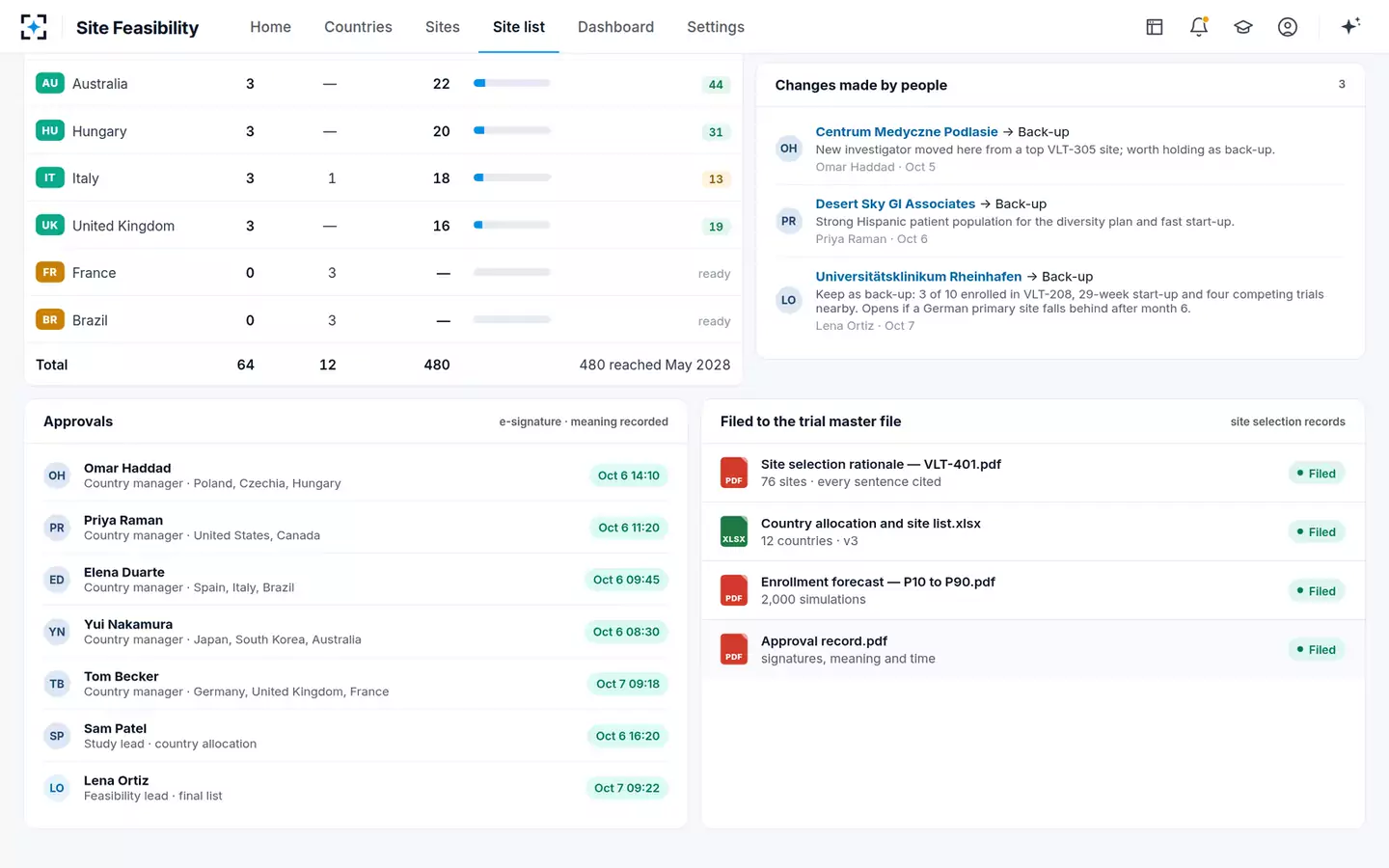The image size is (1389, 868).
Task: Open Desert Sky GI Associates link
Action: pyautogui.click(x=895, y=204)
